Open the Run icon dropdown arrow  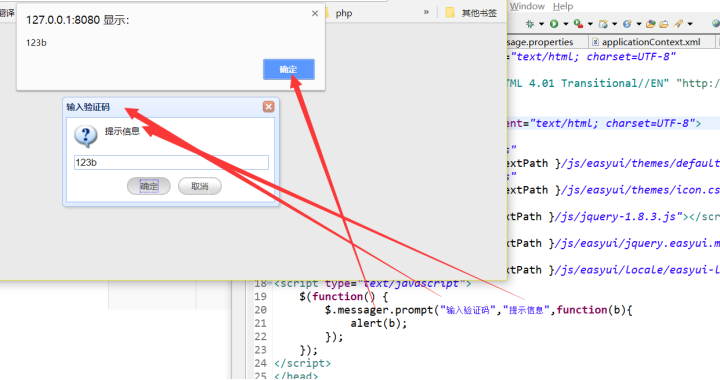coord(566,24)
